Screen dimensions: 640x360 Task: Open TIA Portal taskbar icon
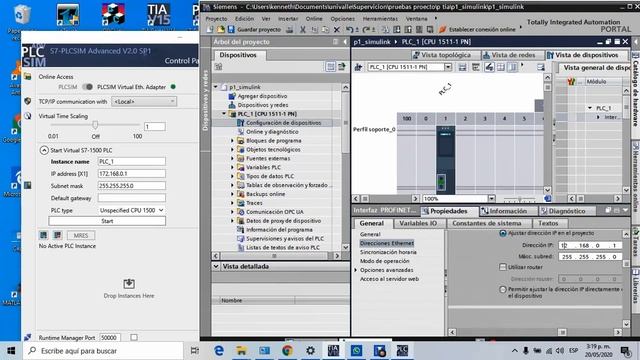[x=333, y=351]
